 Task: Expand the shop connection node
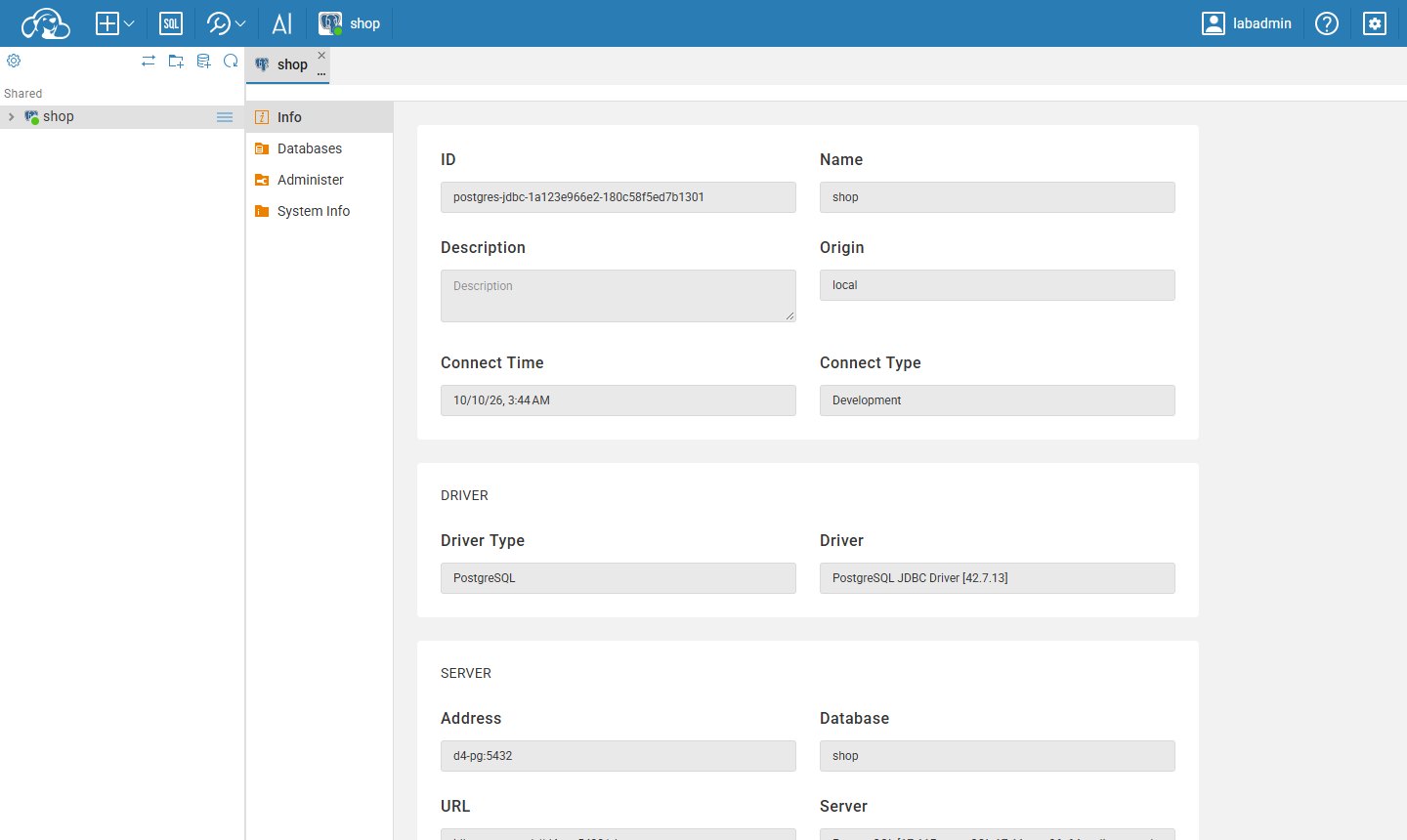coord(11,117)
